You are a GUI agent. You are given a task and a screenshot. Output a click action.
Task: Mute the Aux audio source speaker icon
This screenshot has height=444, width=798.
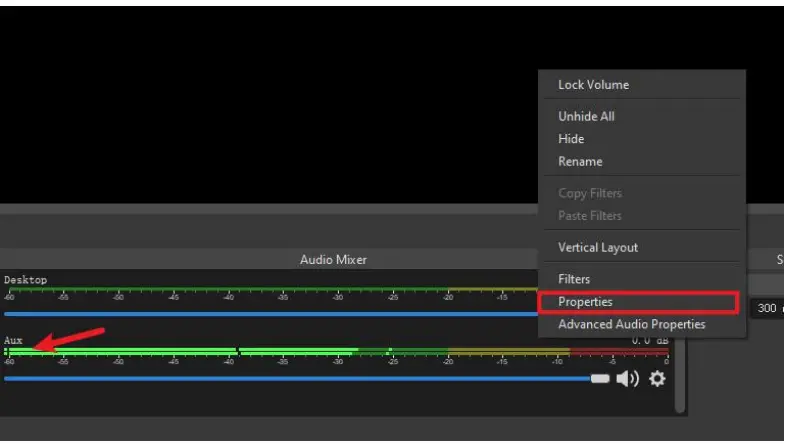[628, 379]
